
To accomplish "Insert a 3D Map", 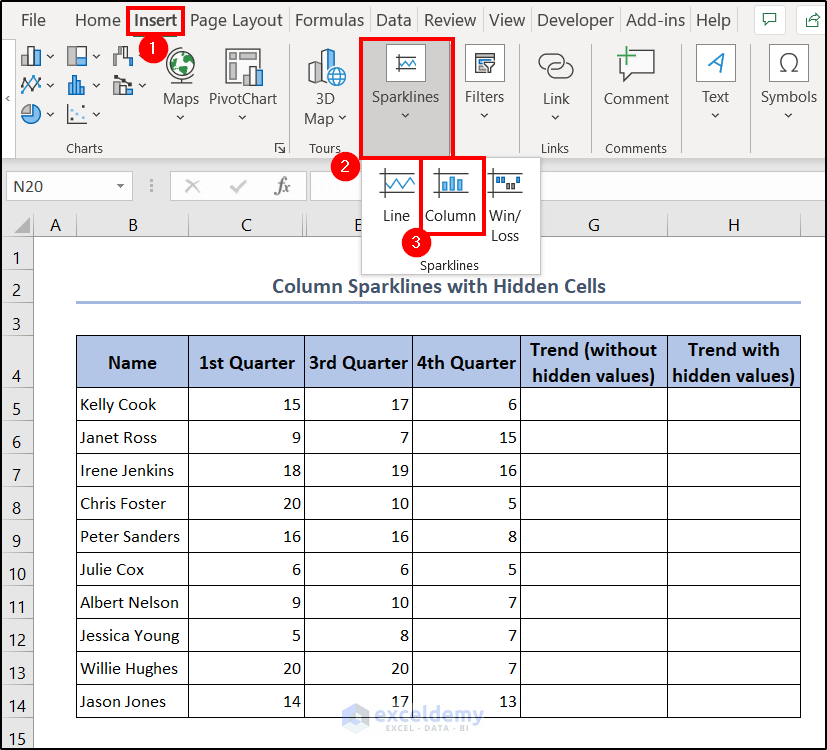I will [325, 87].
